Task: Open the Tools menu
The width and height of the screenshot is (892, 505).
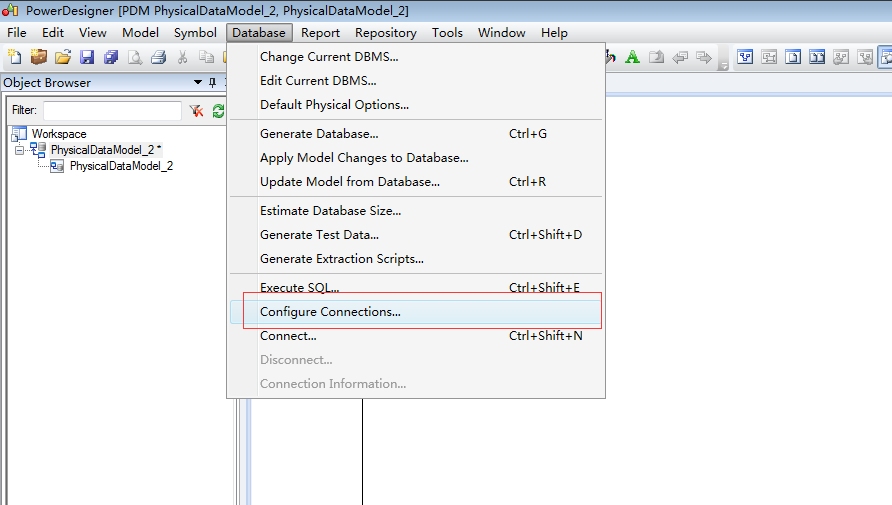Action: (447, 32)
